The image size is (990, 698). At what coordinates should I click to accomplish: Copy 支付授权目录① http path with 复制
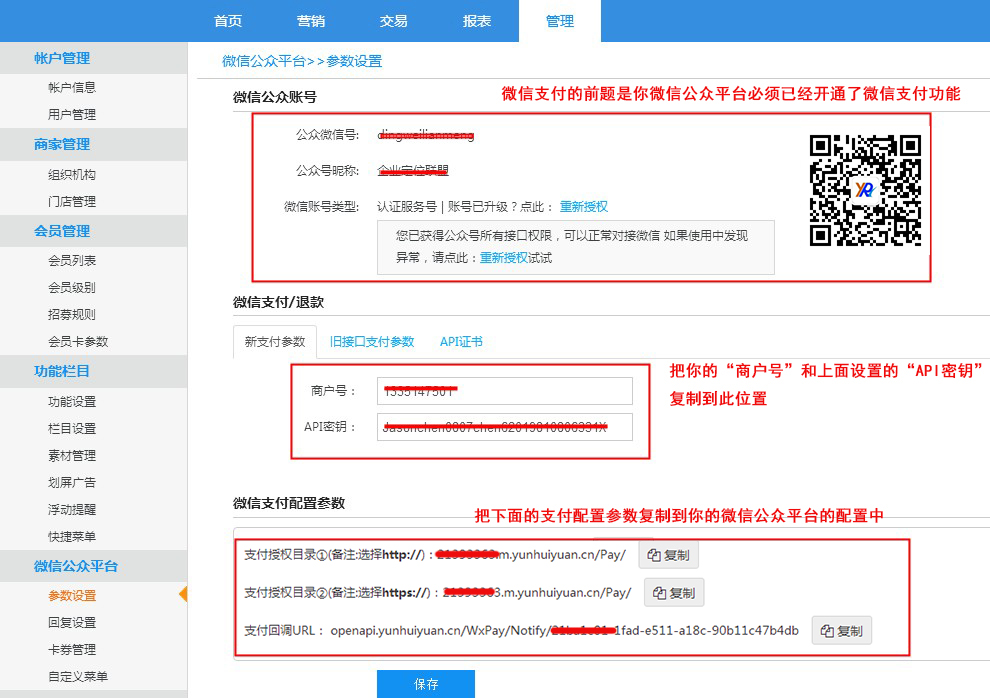point(669,555)
